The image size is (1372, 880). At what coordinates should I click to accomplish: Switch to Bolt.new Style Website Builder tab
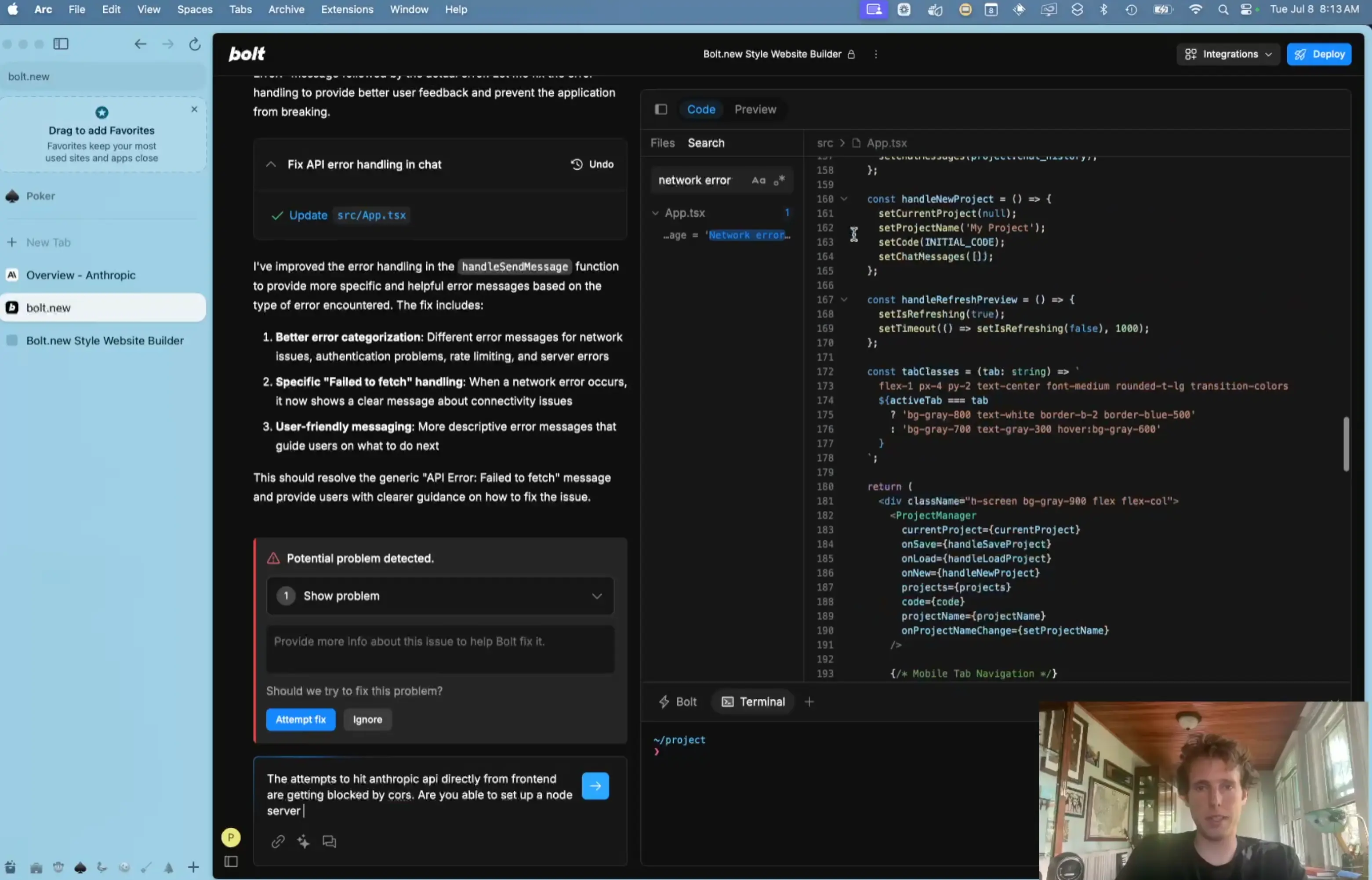(103, 341)
